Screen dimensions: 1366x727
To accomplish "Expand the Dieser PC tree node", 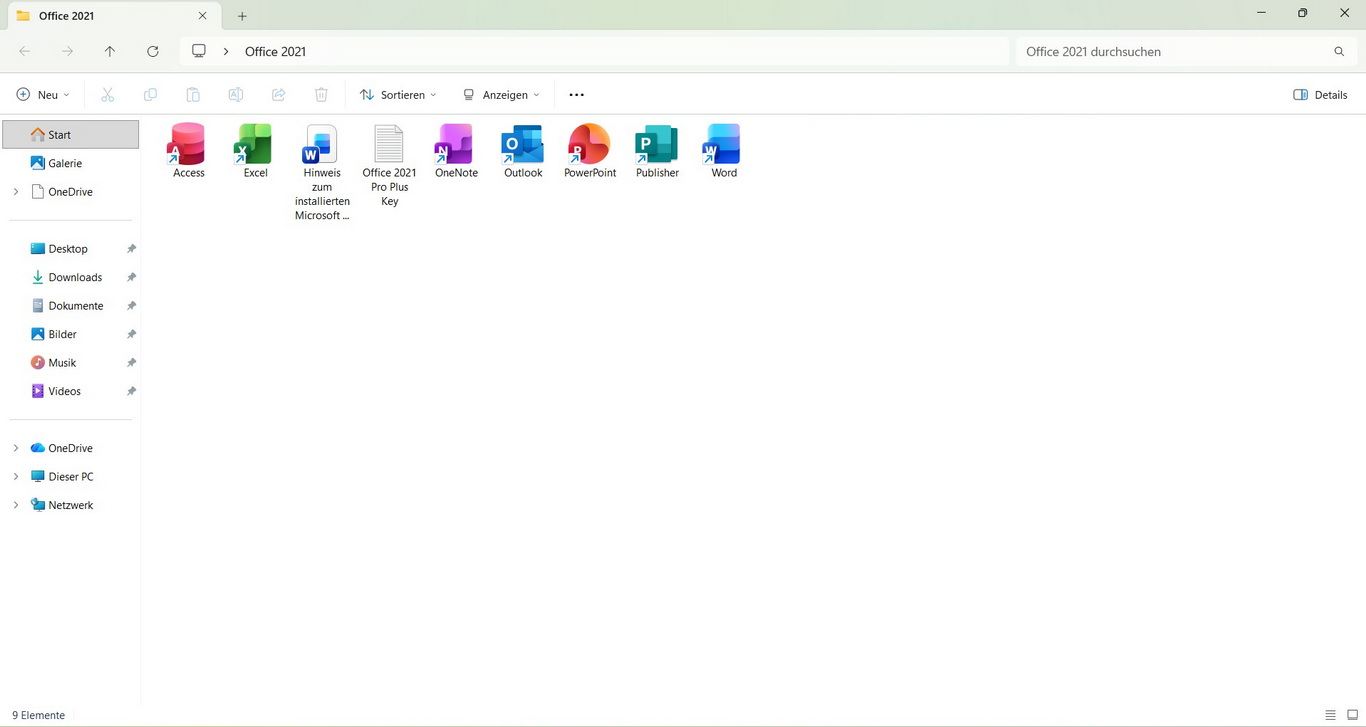I will 16,477.
